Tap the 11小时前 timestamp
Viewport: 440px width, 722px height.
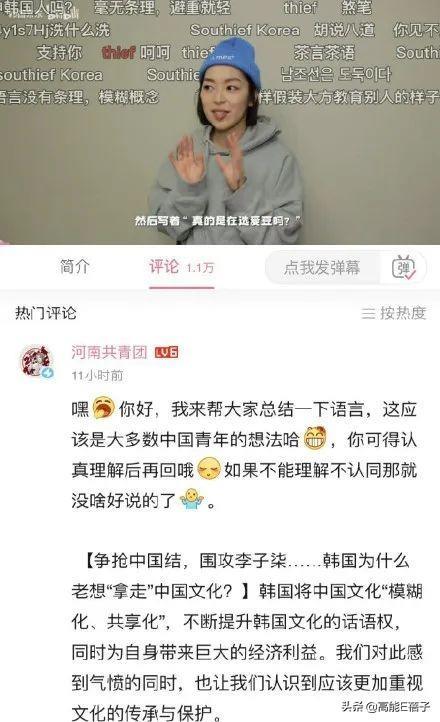coord(98,375)
